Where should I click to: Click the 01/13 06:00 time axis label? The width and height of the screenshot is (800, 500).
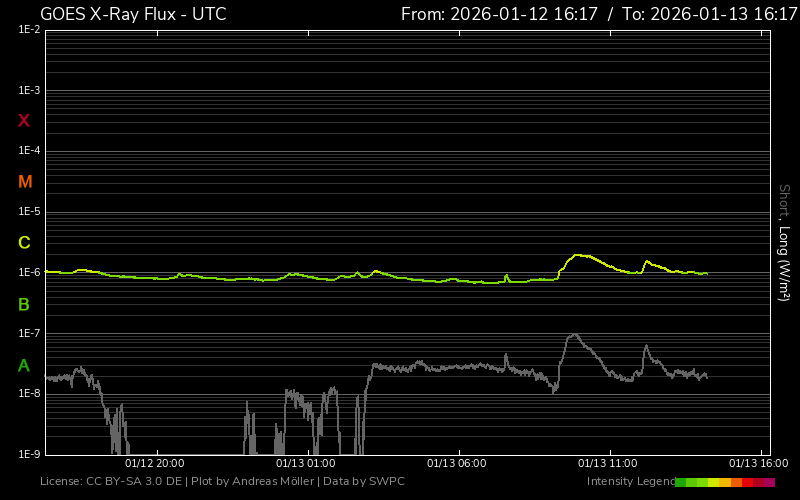click(456, 463)
